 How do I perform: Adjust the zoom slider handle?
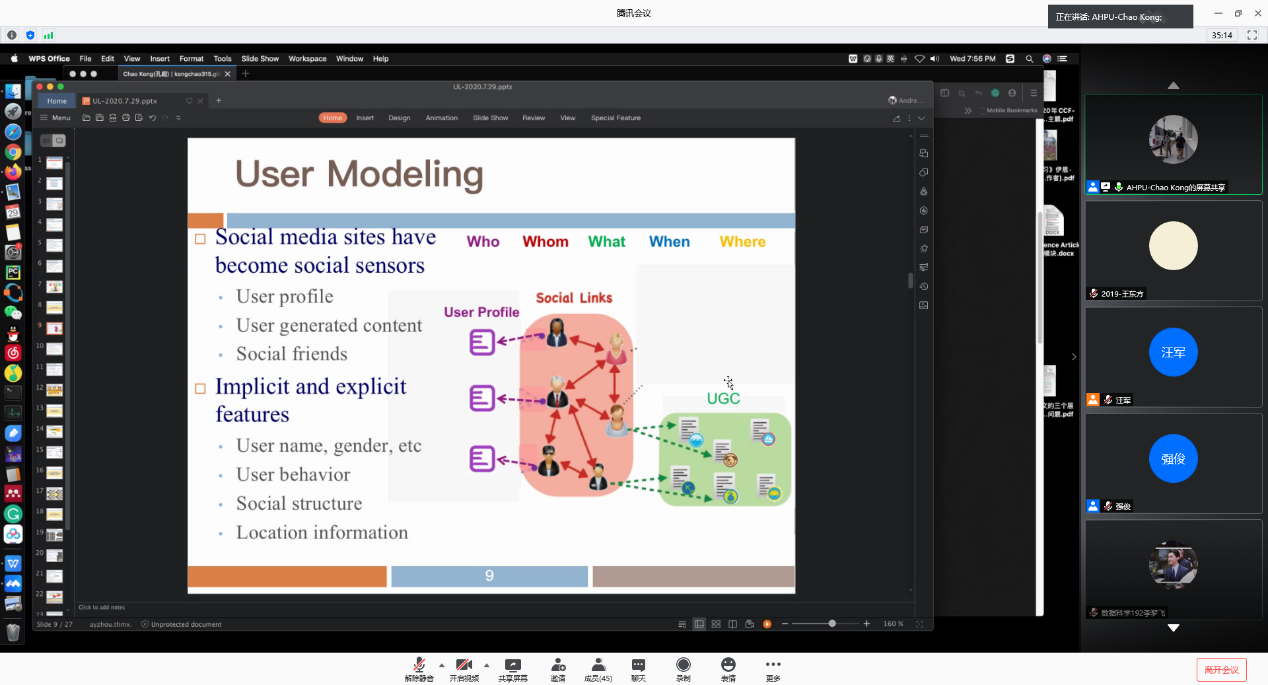tap(832, 624)
